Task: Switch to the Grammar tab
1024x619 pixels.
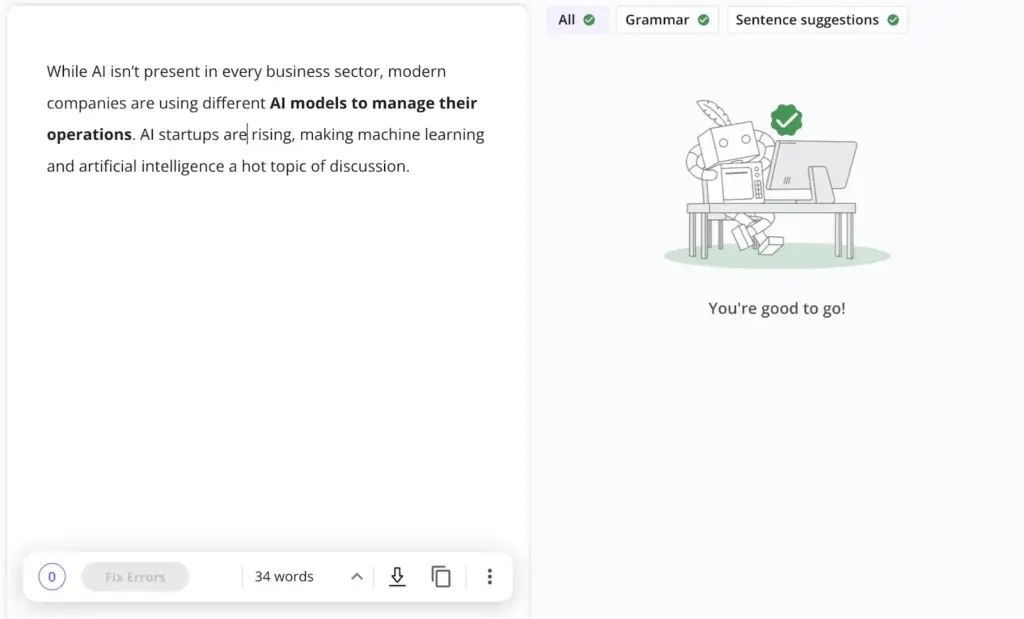Action: pyautogui.click(x=657, y=20)
